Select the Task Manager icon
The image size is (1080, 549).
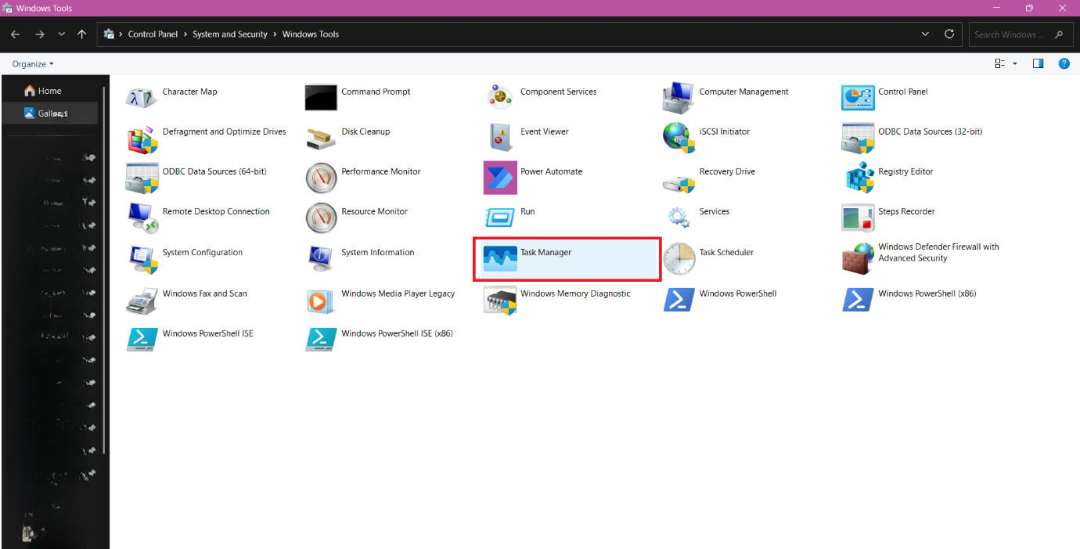[x=500, y=259]
